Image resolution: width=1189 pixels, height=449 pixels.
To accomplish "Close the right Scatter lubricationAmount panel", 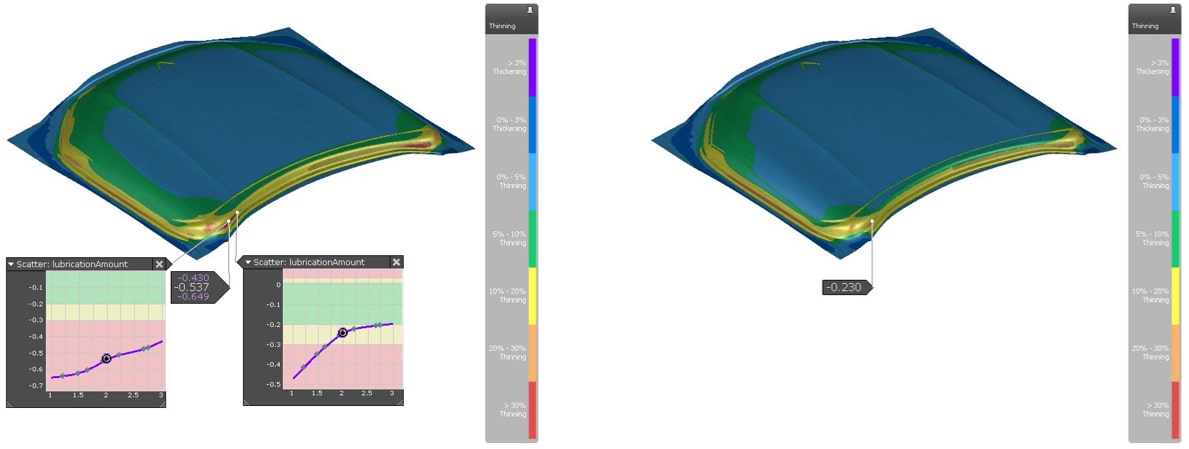I will pos(396,262).
